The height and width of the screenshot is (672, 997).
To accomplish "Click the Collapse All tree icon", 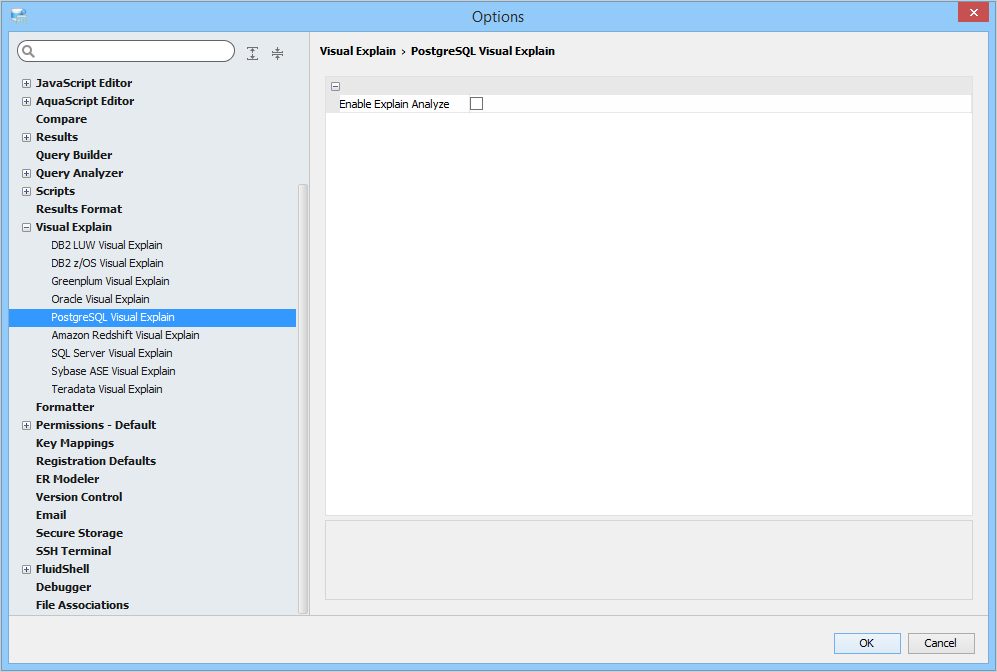I will 277,53.
